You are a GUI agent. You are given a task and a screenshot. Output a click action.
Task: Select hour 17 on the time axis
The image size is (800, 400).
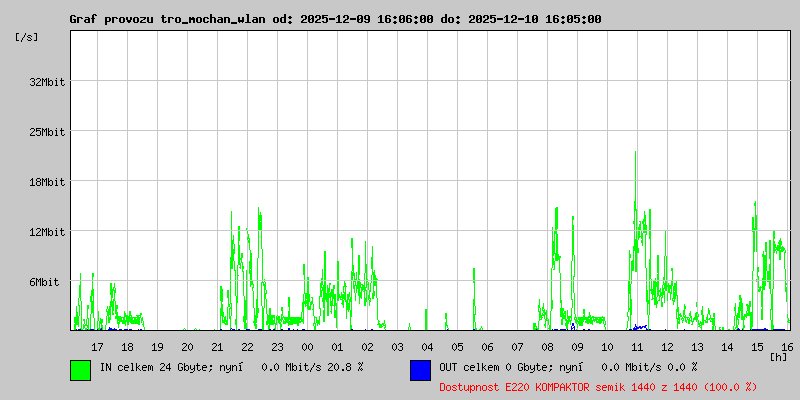click(x=97, y=346)
